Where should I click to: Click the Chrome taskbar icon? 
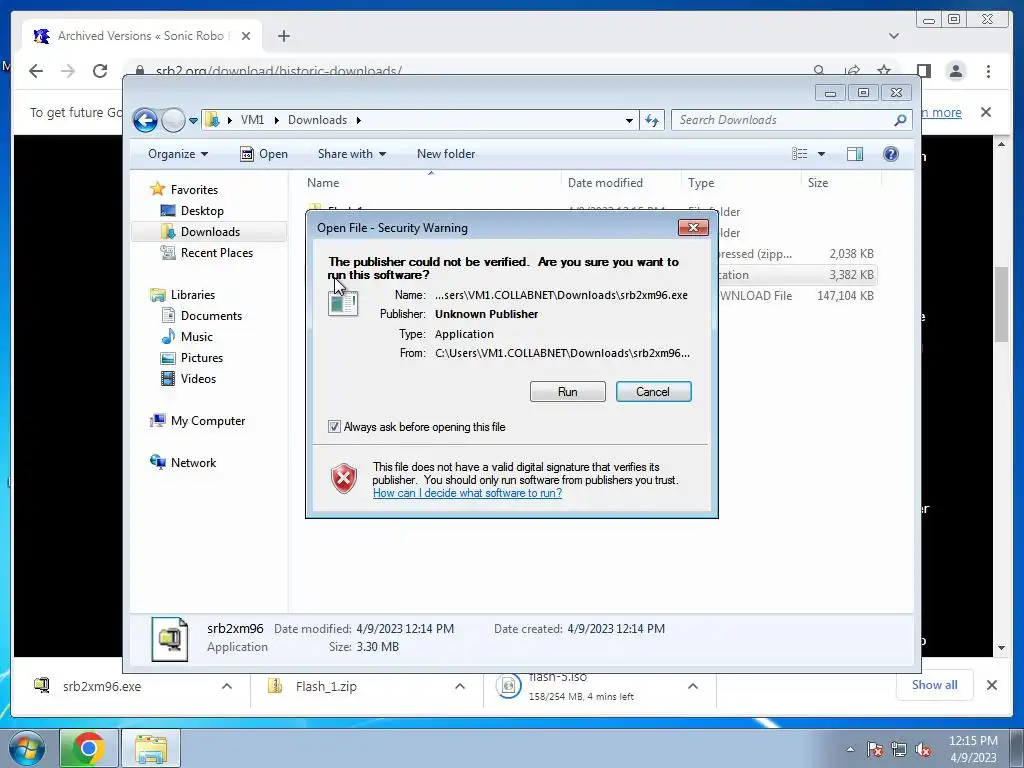click(89, 748)
